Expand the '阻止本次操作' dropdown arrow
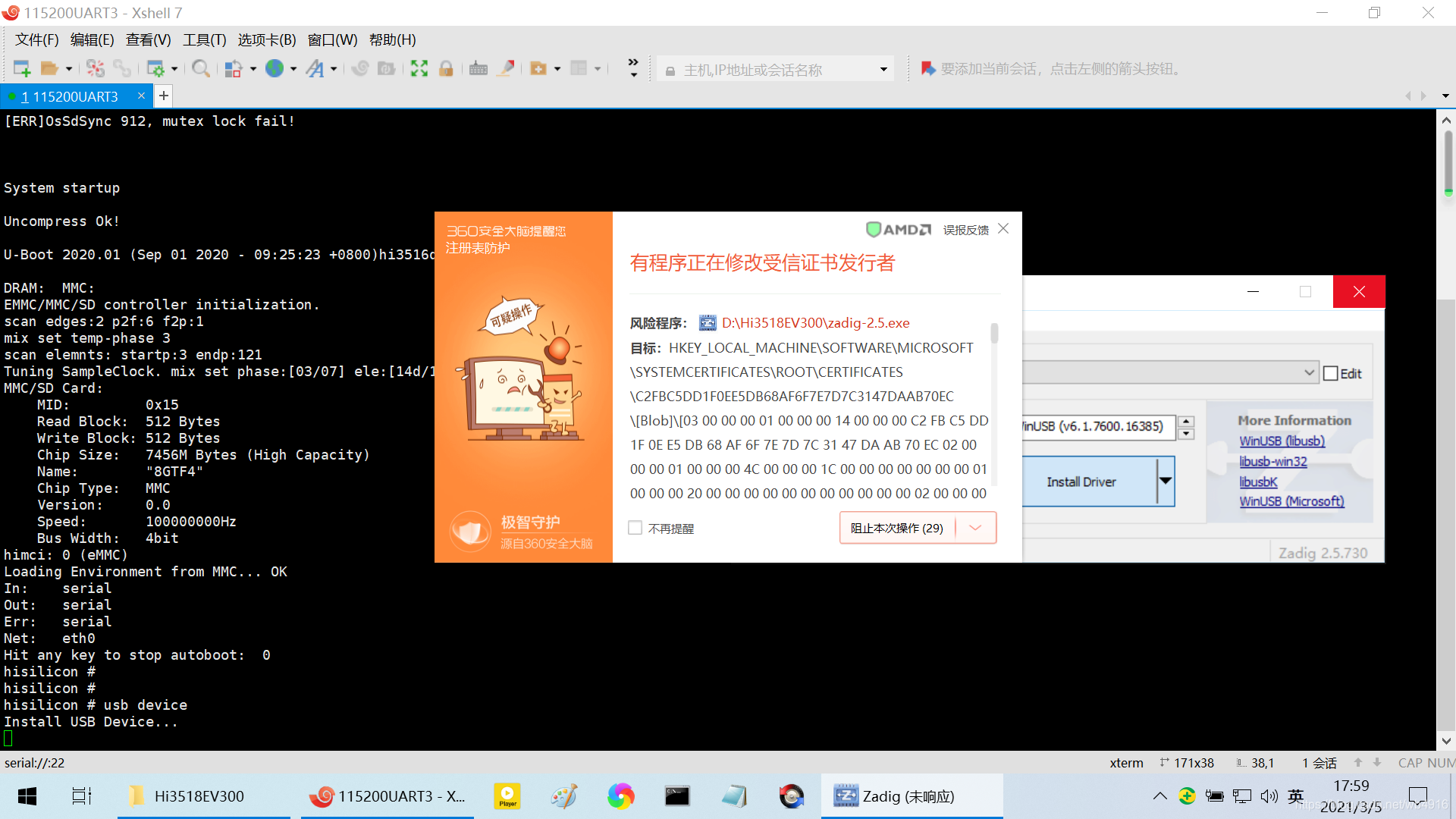The width and height of the screenshot is (1456, 819). pos(975,528)
